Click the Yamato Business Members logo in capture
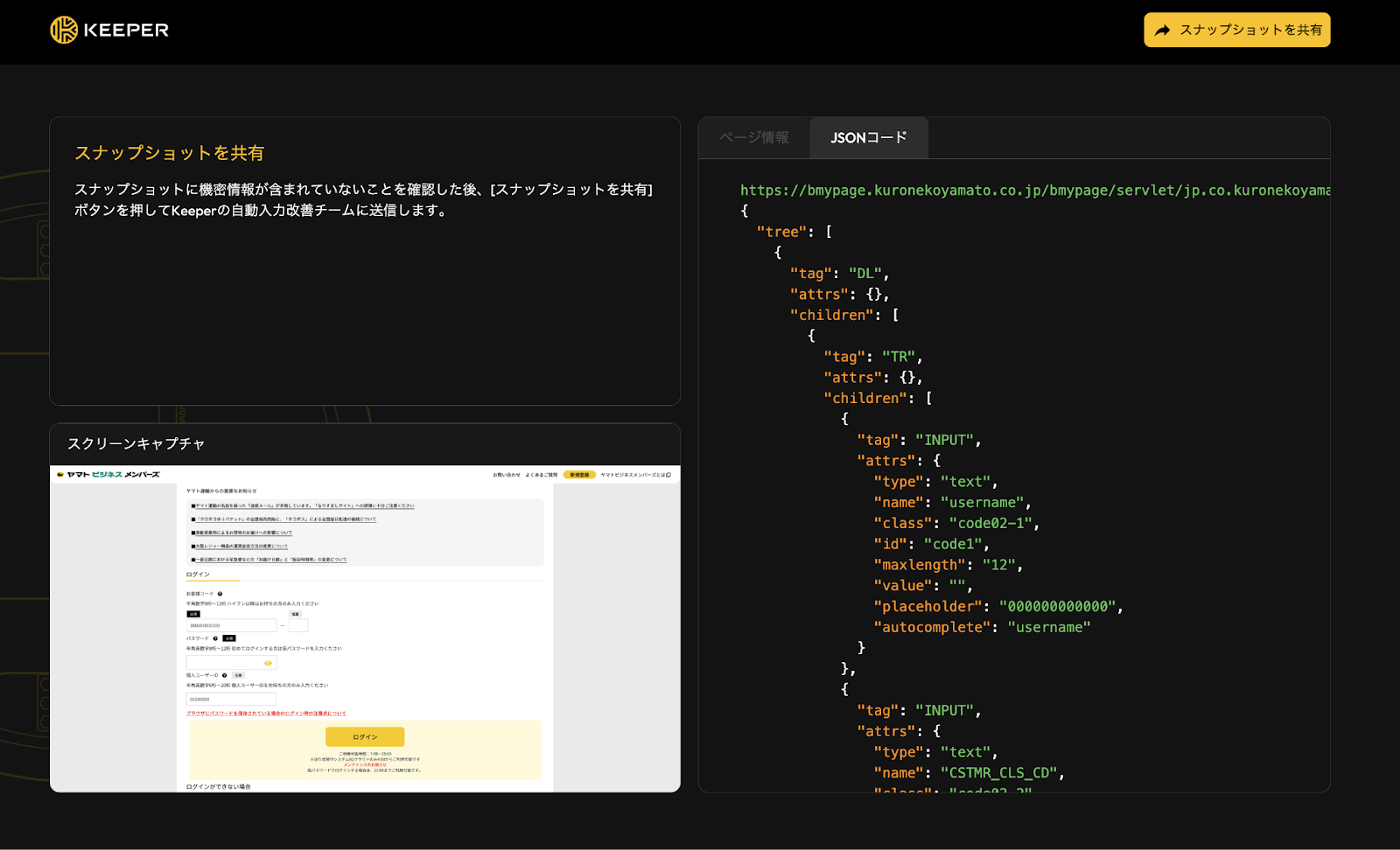This screenshot has height=850, width=1400. click(108, 475)
